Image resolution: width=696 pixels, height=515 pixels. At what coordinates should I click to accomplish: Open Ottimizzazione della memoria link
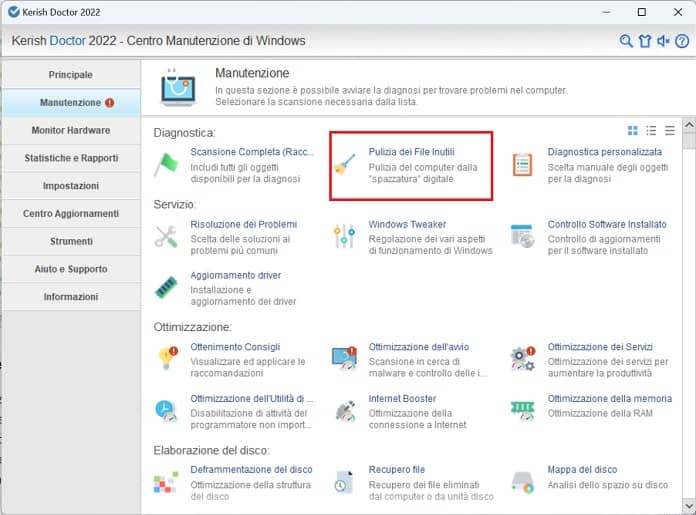609,399
